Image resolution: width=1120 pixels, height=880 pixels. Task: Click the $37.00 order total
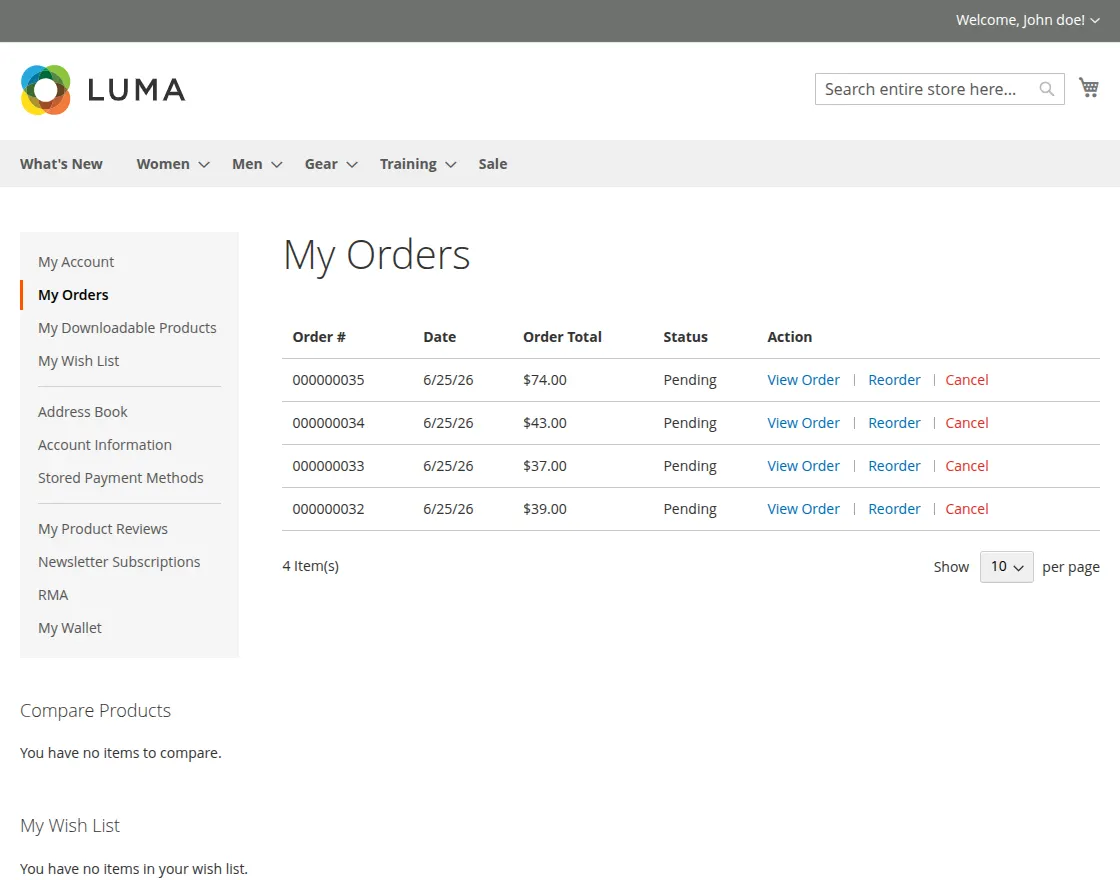[545, 466]
